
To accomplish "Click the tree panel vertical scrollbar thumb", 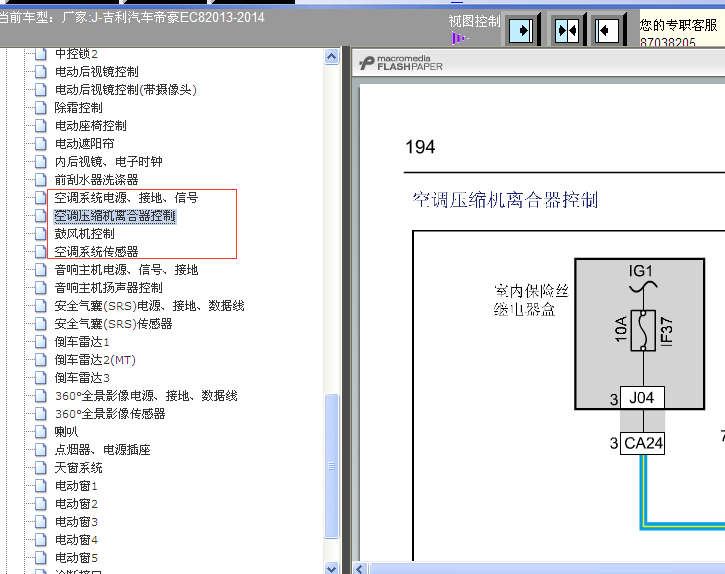I will (x=332, y=466).
